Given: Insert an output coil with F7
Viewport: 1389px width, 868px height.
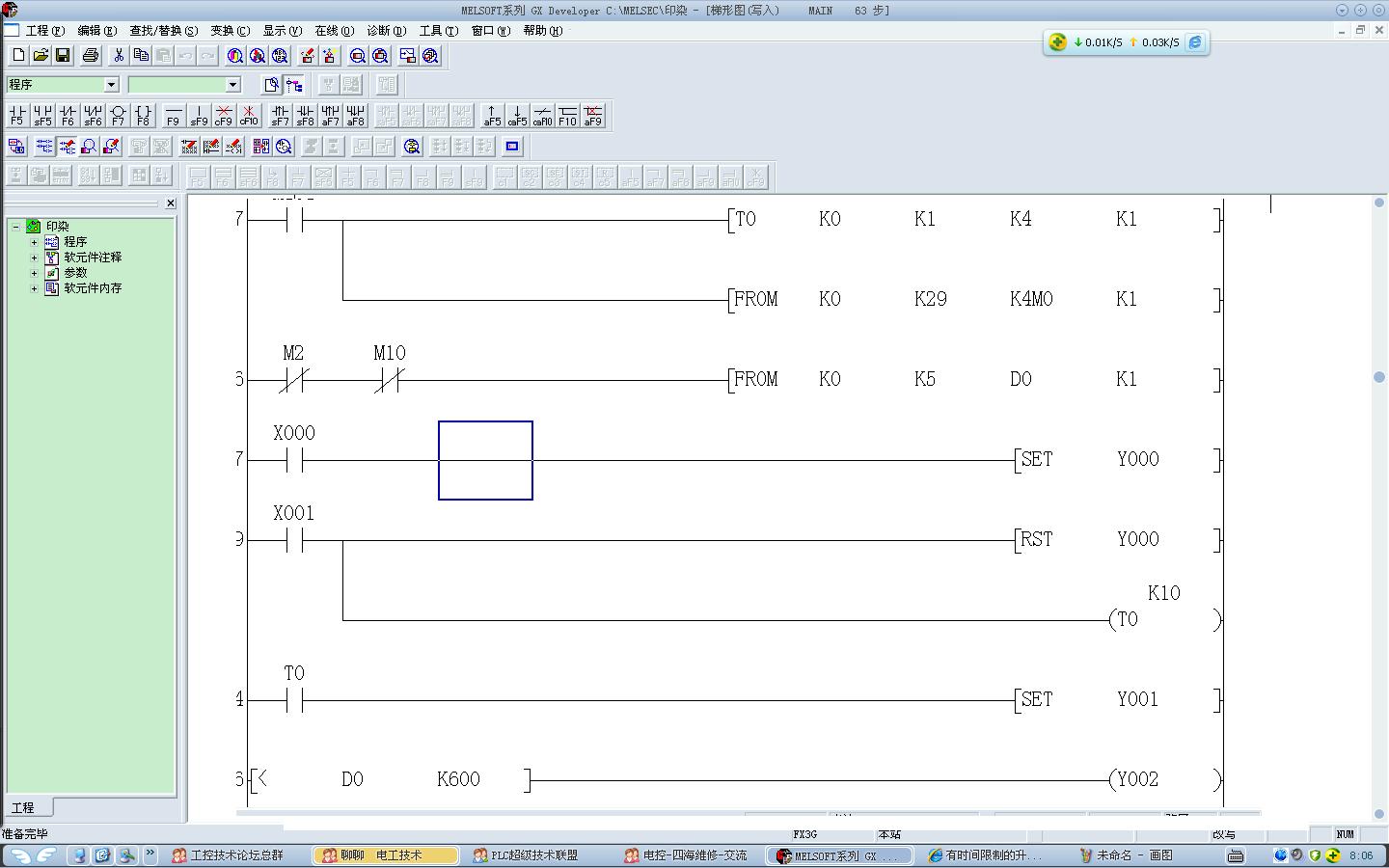Looking at the screenshot, I should click(118, 116).
